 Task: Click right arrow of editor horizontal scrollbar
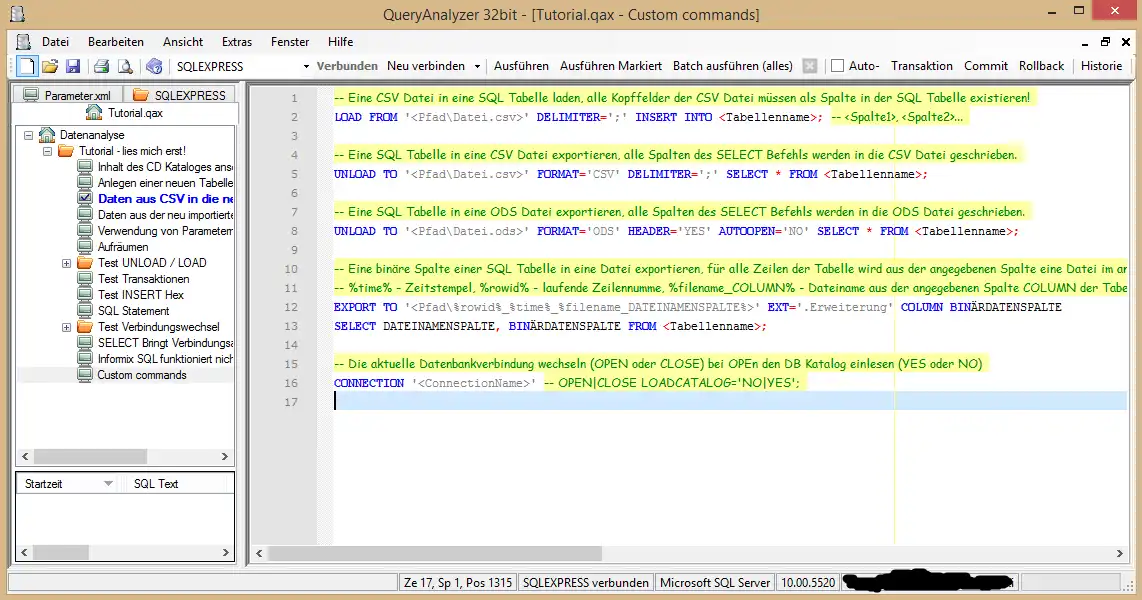click(x=1119, y=553)
